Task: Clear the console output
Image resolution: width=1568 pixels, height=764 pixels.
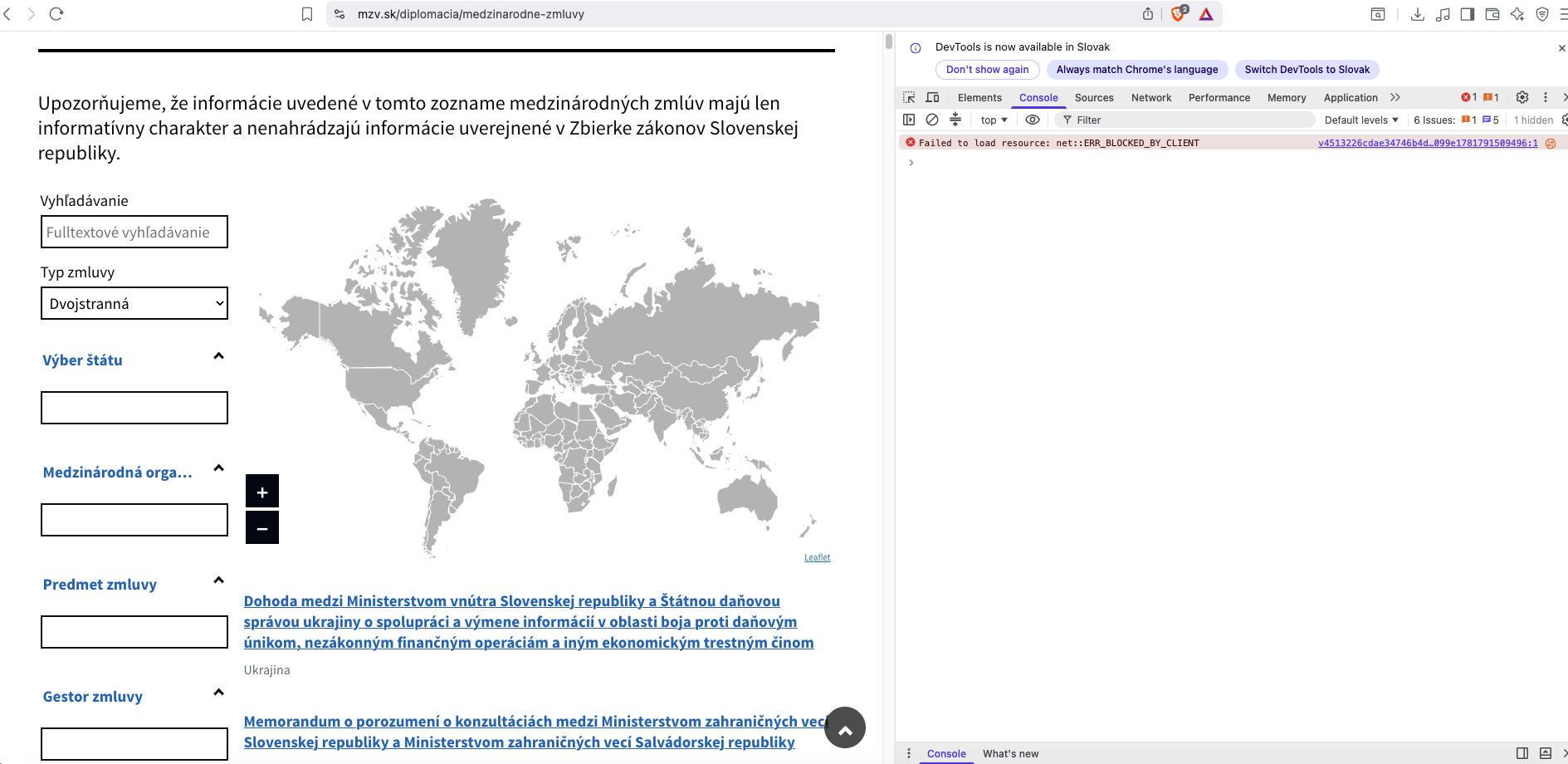Action: (x=932, y=120)
